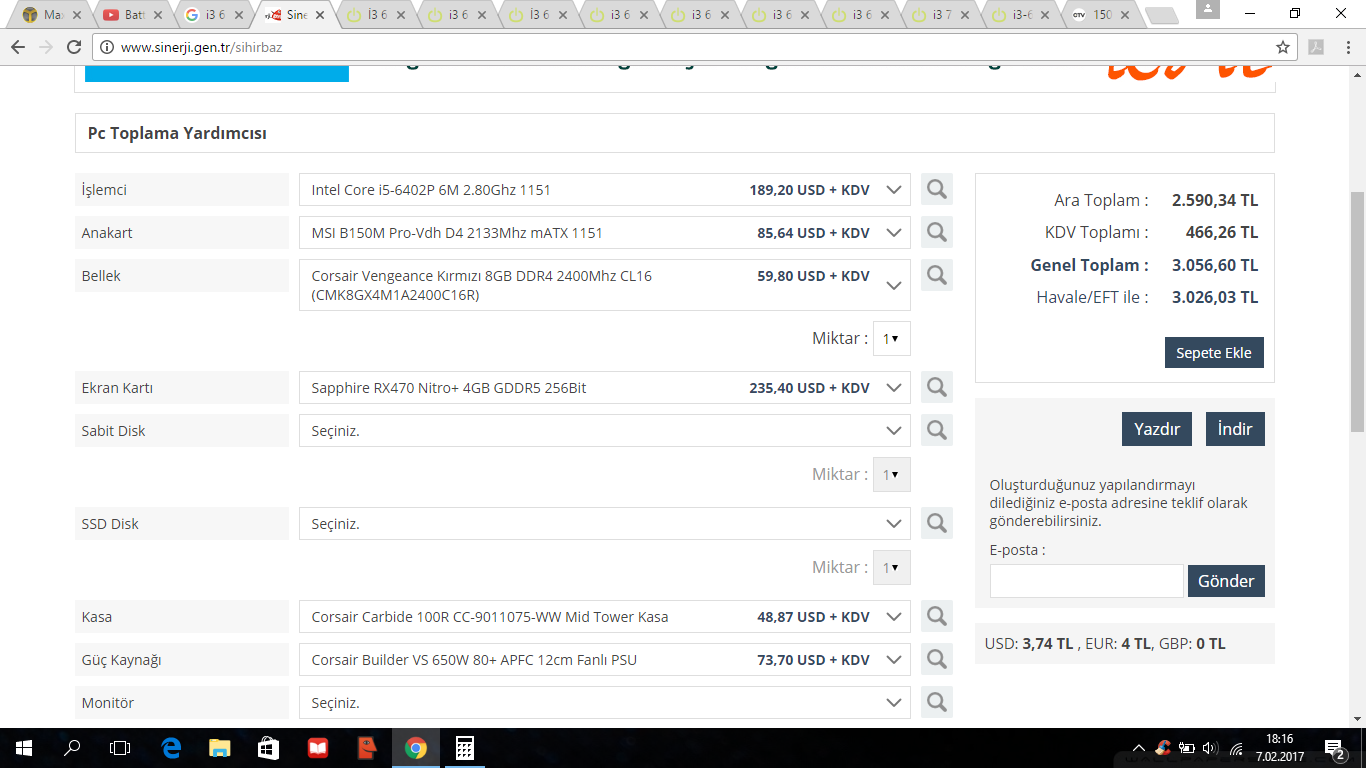View site information icon in address bar
The image size is (1366, 768).
[x=107, y=47]
